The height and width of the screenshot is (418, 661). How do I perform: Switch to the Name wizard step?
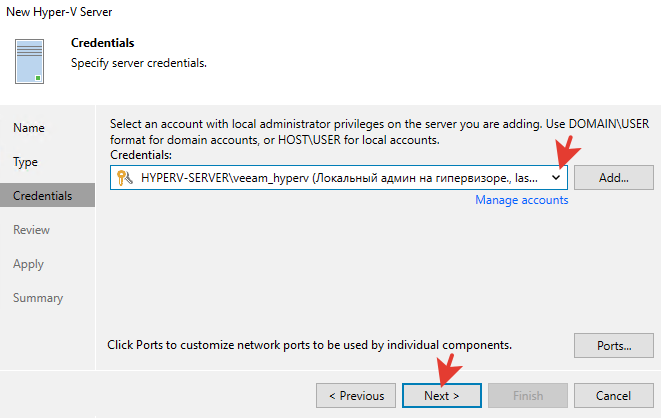click(29, 128)
